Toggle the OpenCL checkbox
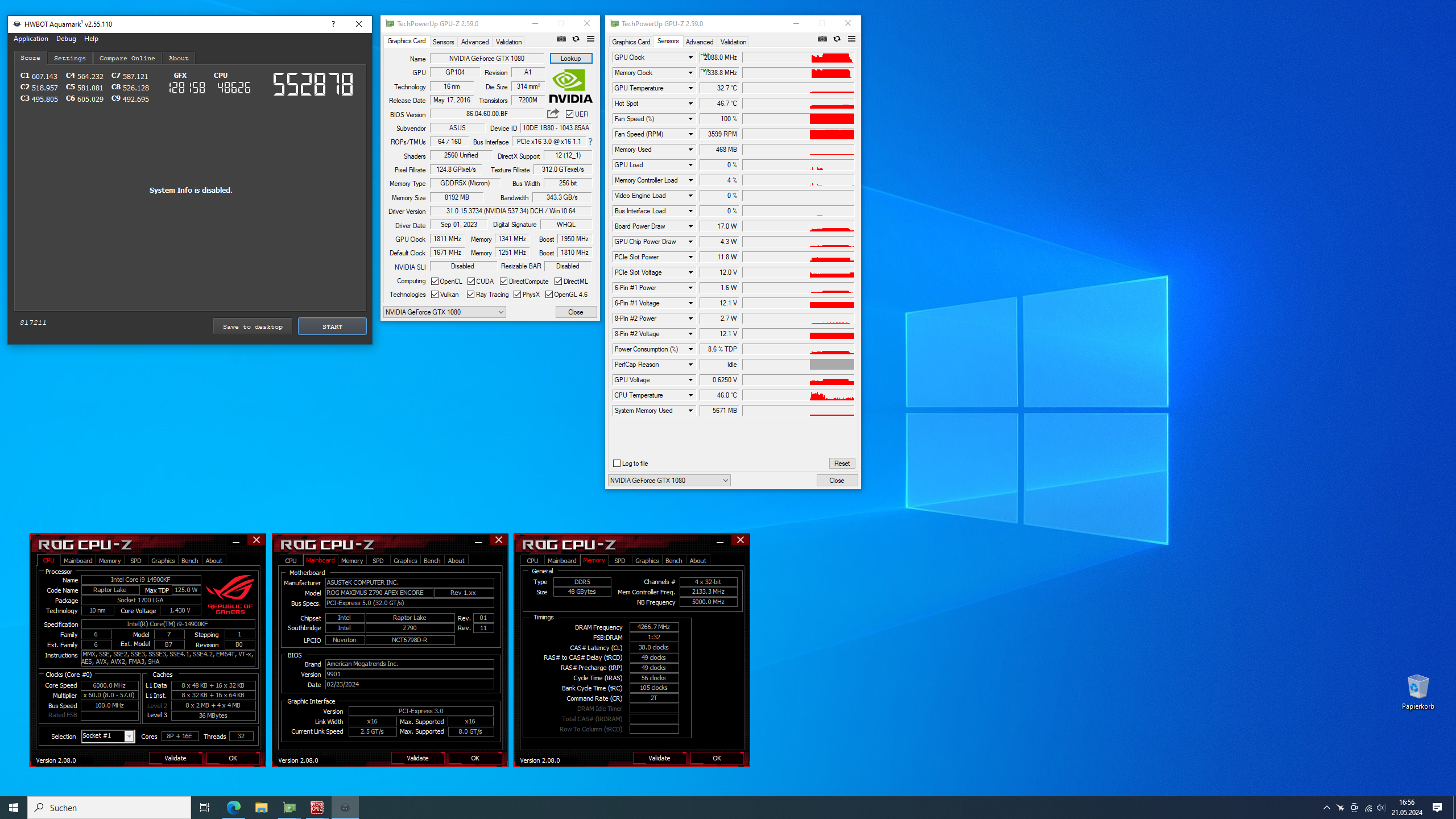 tap(435, 282)
